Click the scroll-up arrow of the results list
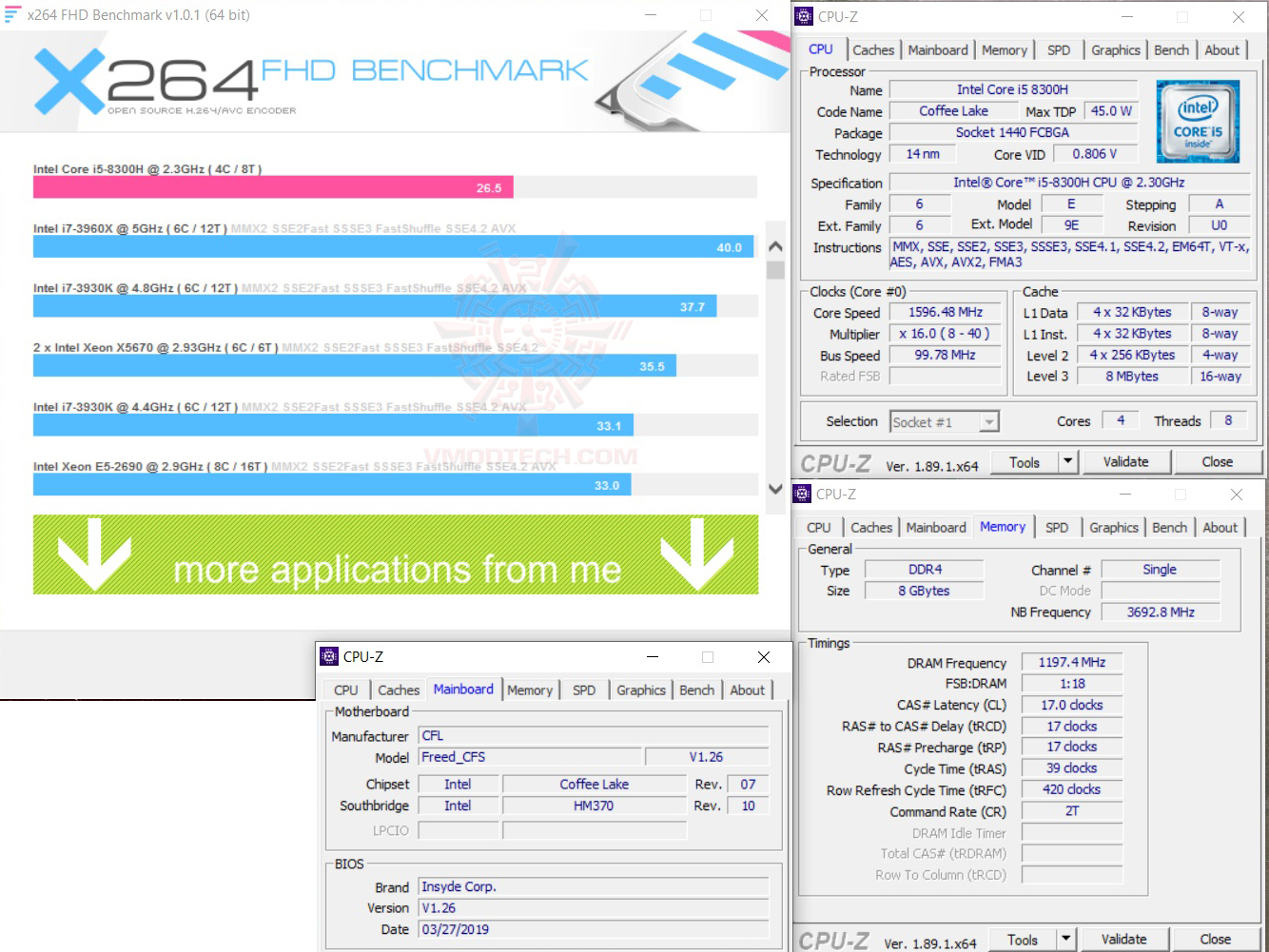This screenshot has height=952, width=1269. coord(775,247)
